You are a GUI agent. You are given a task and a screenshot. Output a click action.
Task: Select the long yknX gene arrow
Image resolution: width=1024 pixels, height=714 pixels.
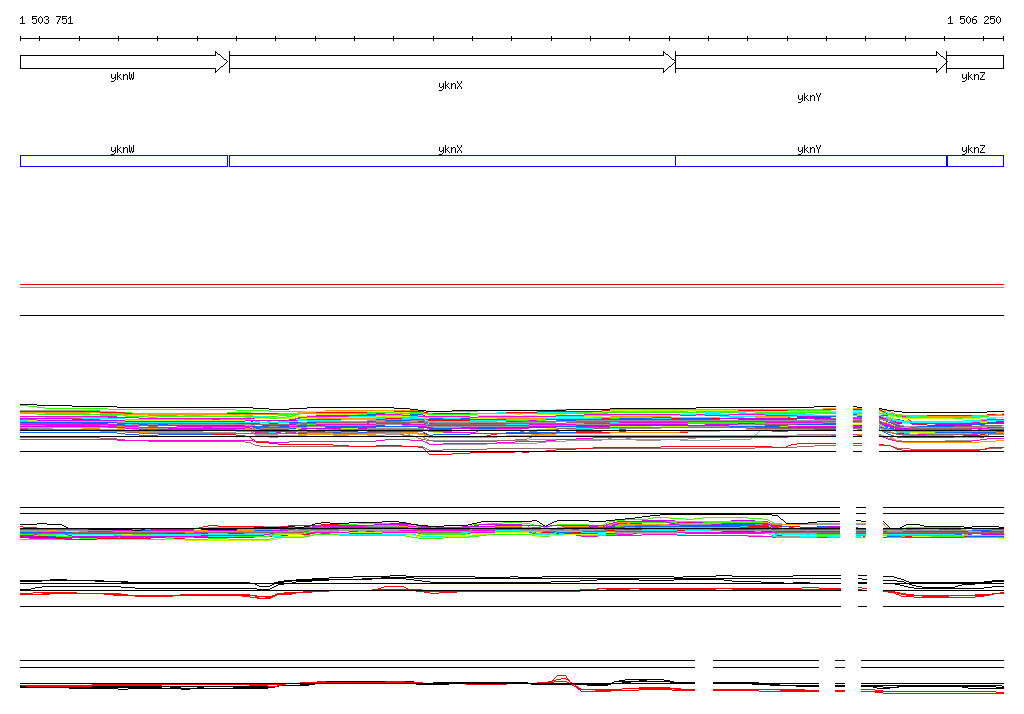tap(451, 62)
